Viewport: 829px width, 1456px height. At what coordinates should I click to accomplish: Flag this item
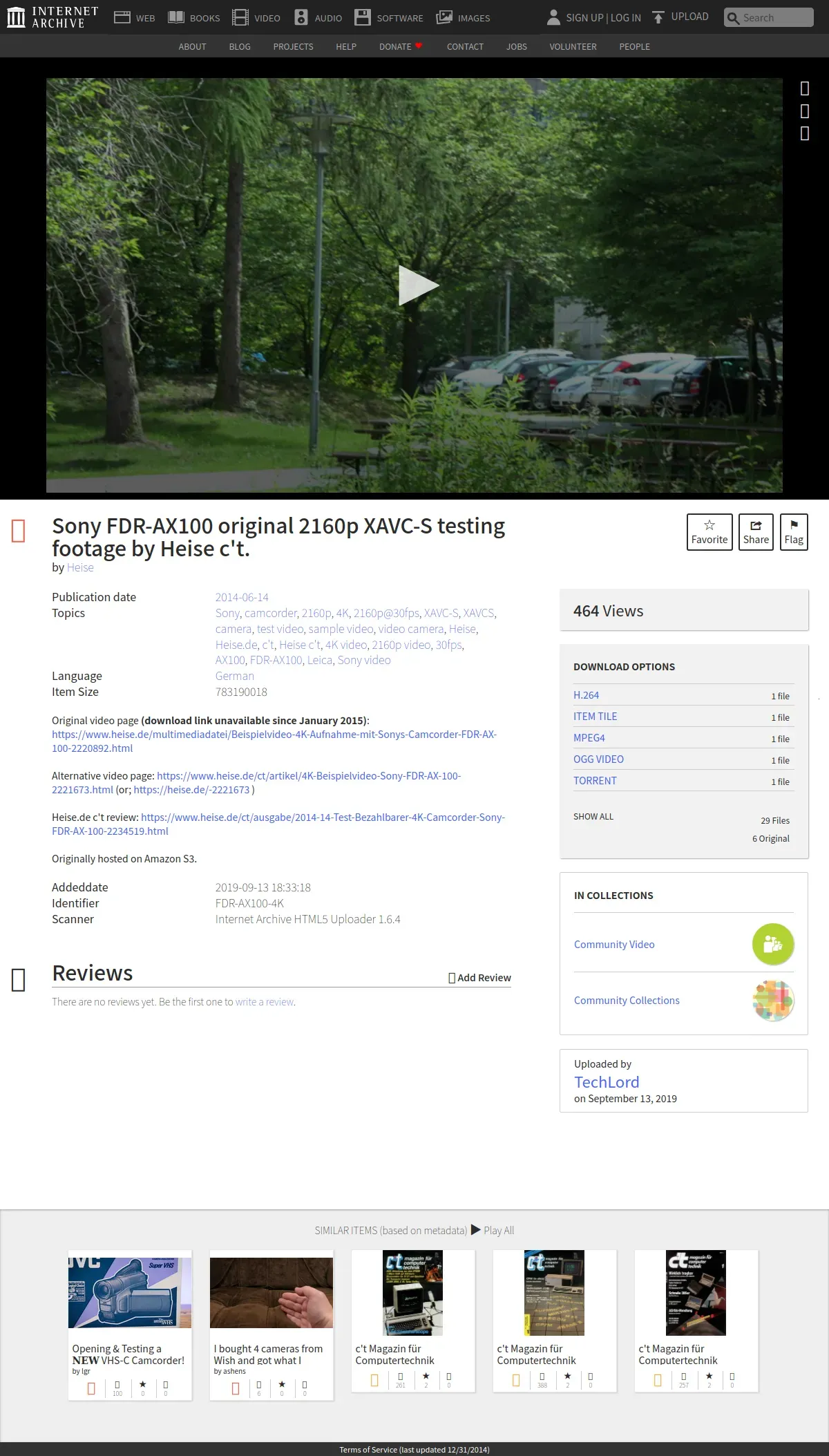point(794,532)
